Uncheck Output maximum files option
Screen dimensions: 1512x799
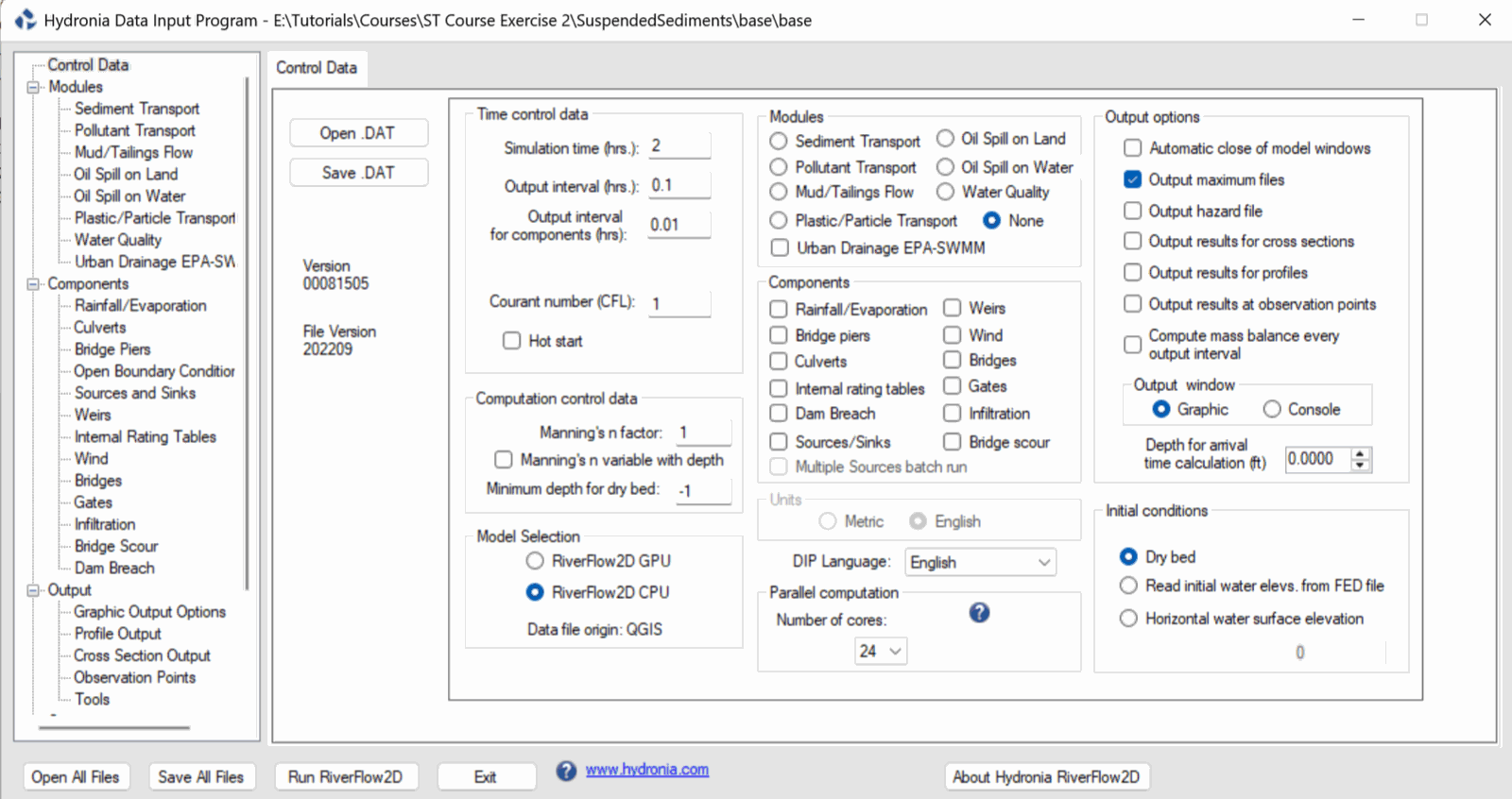pyautogui.click(x=1132, y=179)
